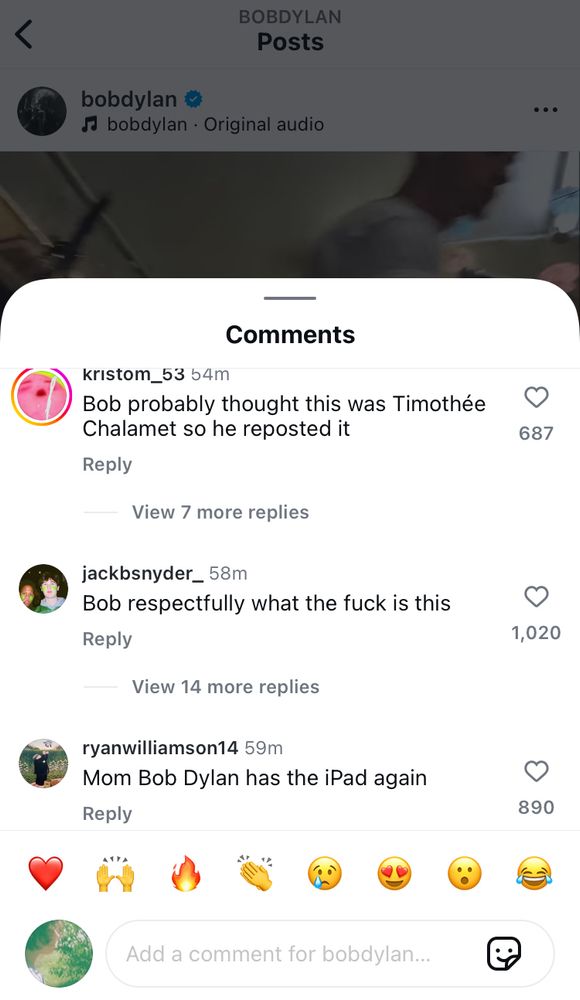This screenshot has width=580, height=1000.
Task: Like the comment from kristom_53
Action: click(536, 397)
